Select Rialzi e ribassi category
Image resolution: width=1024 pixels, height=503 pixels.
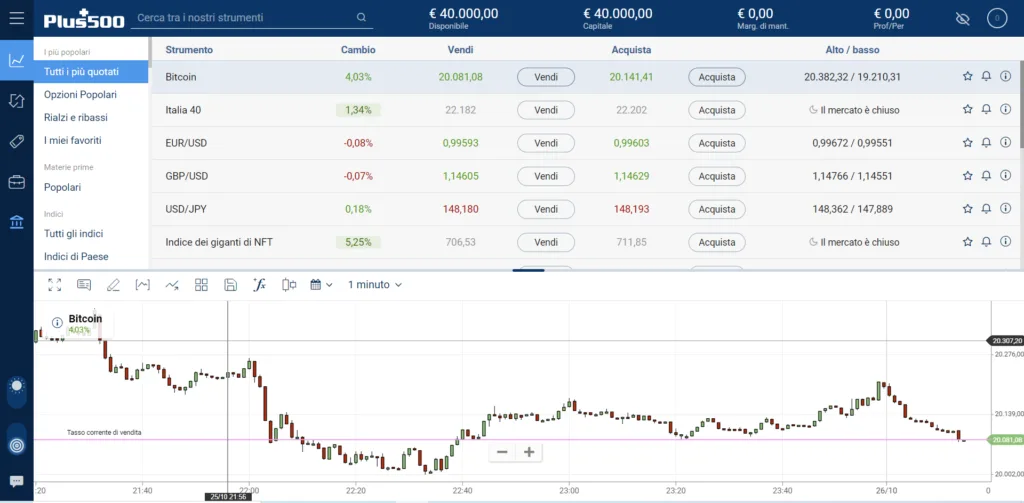pos(76,118)
